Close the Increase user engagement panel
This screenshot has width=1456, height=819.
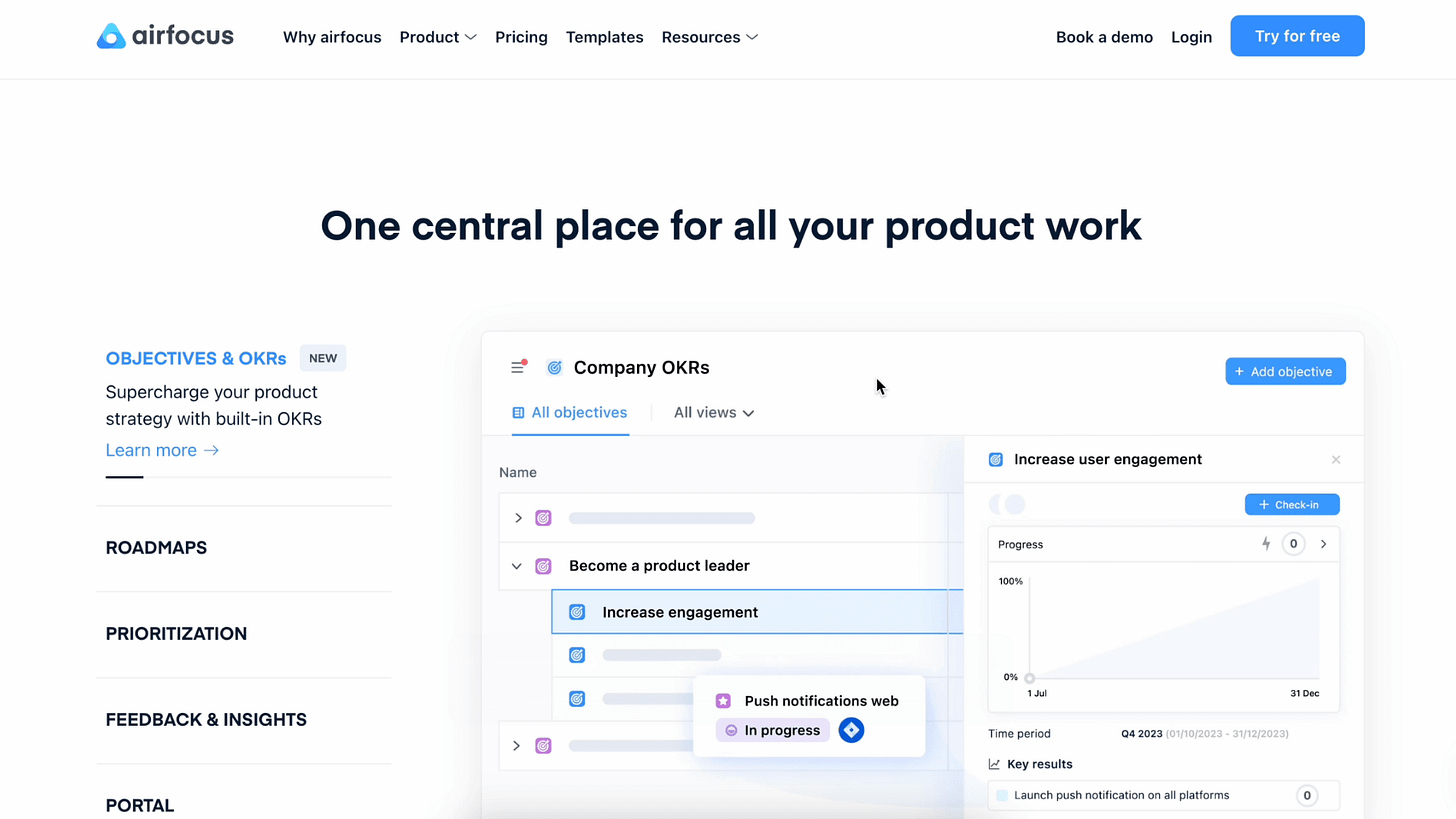coord(1335,460)
